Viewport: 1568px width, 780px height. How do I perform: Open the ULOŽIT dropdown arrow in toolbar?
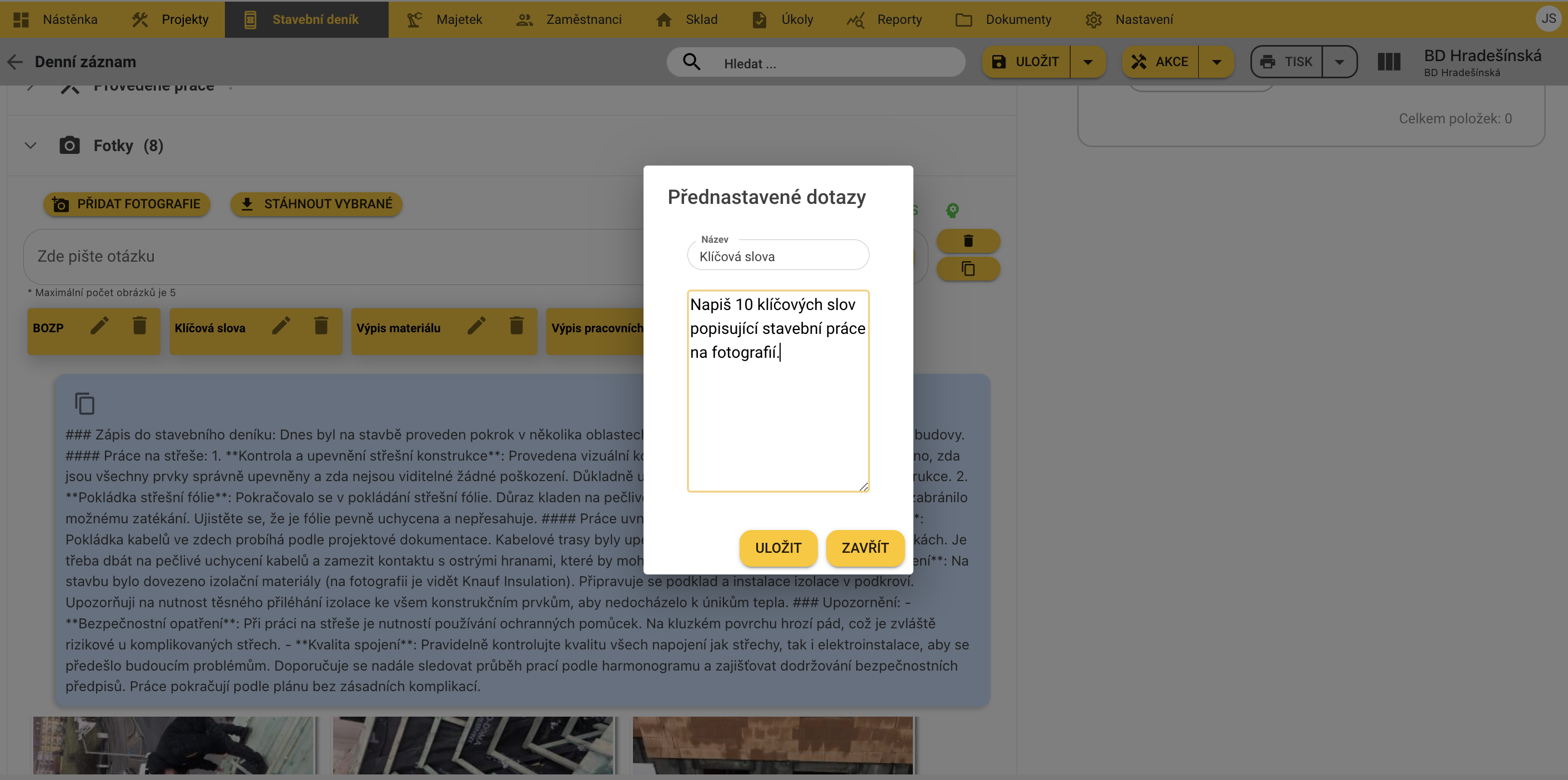[1088, 62]
